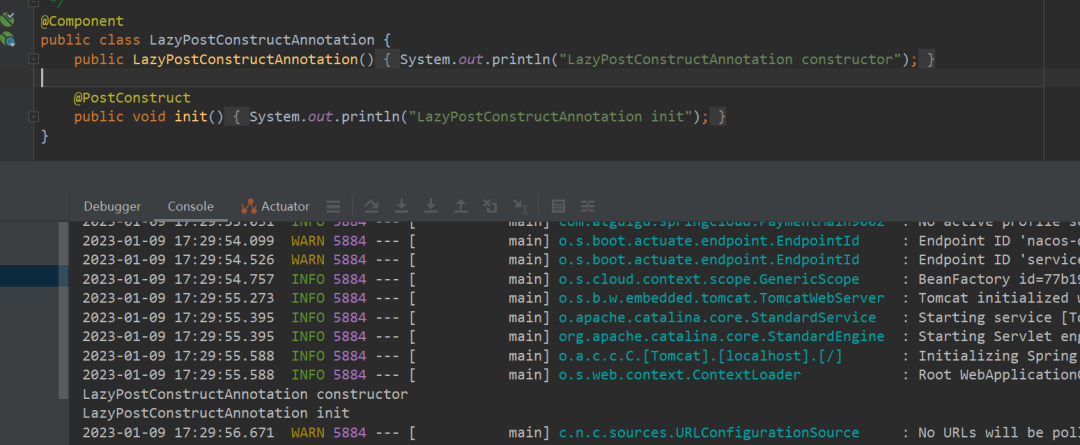
Task: Click the three-lines icon beside Actuator
Action: pos(333,206)
